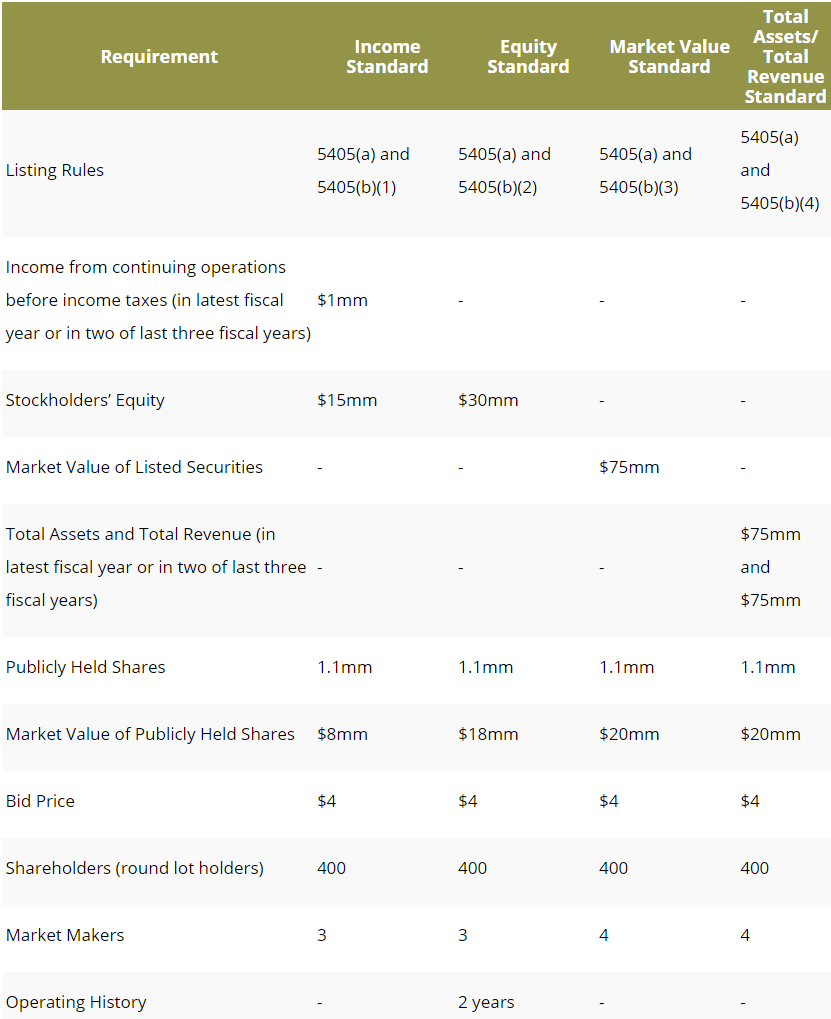Click the Market Value Standard header
Screen dimensions: 831x1019
click(669, 57)
